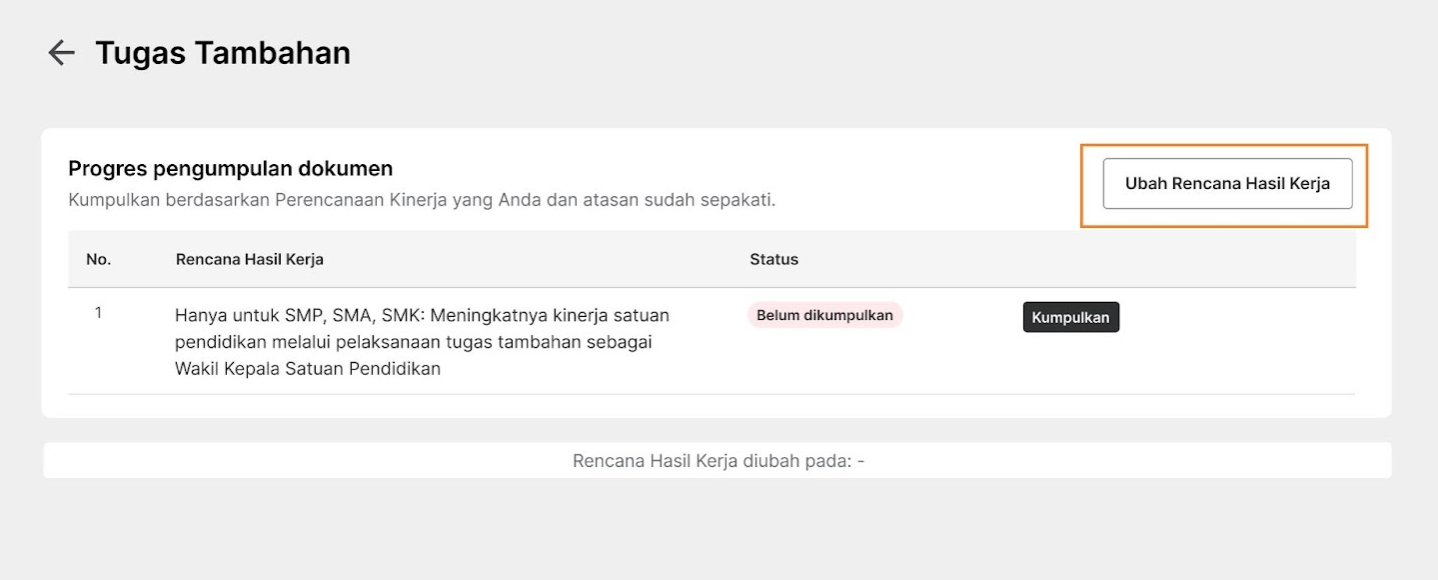The width and height of the screenshot is (1438, 580).
Task: Click the Kumpulkan berdasarkan Perencanaan Kinerja subtitle
Action: pyautogui.click(x=422, y=200)
